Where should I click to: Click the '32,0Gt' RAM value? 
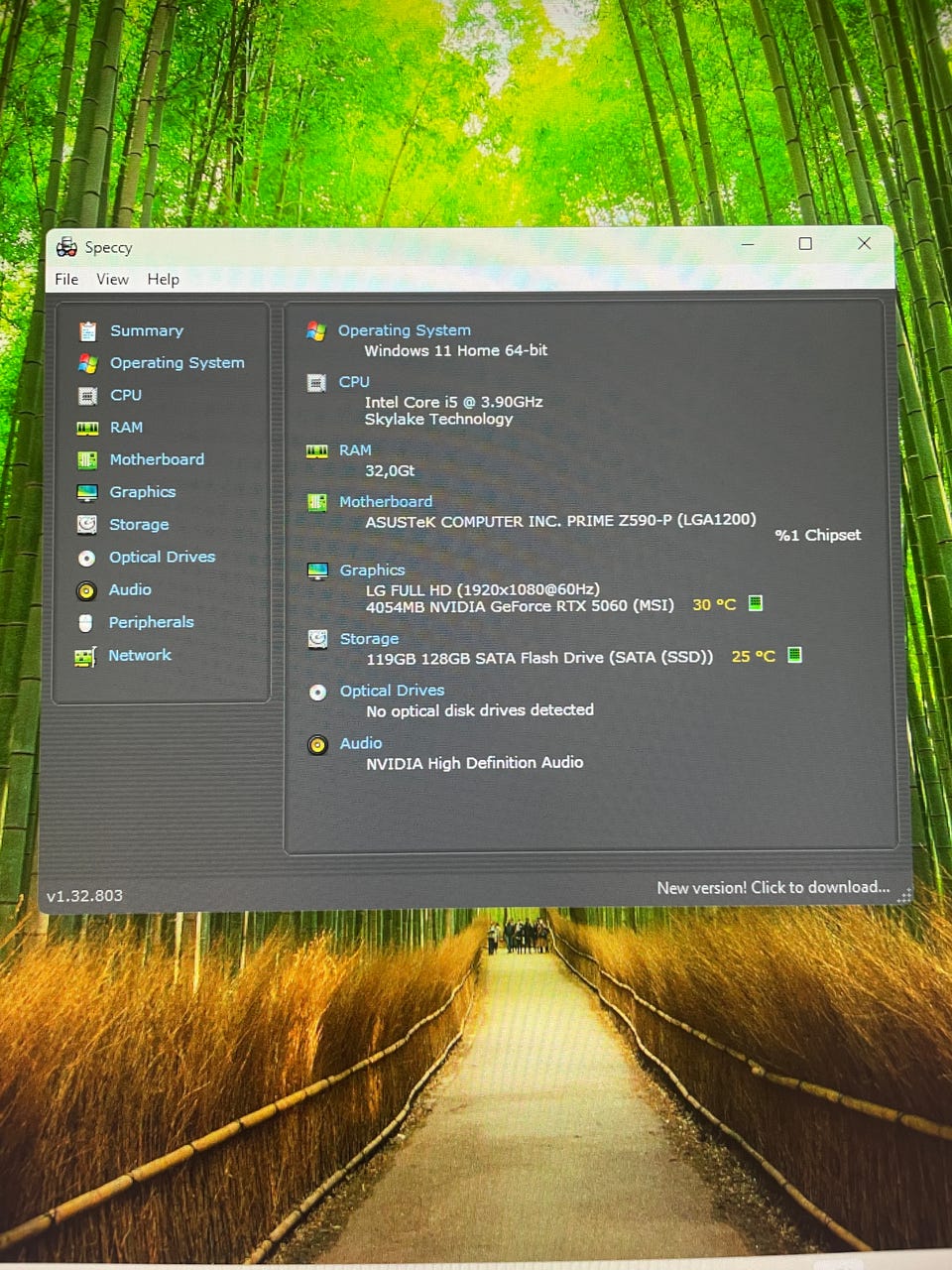pos(390,471)
